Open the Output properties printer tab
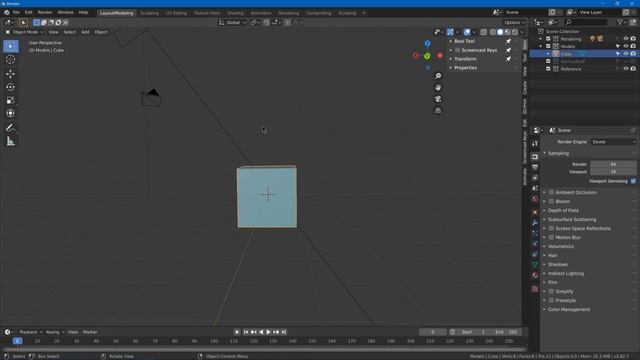 tap(535, 167)
